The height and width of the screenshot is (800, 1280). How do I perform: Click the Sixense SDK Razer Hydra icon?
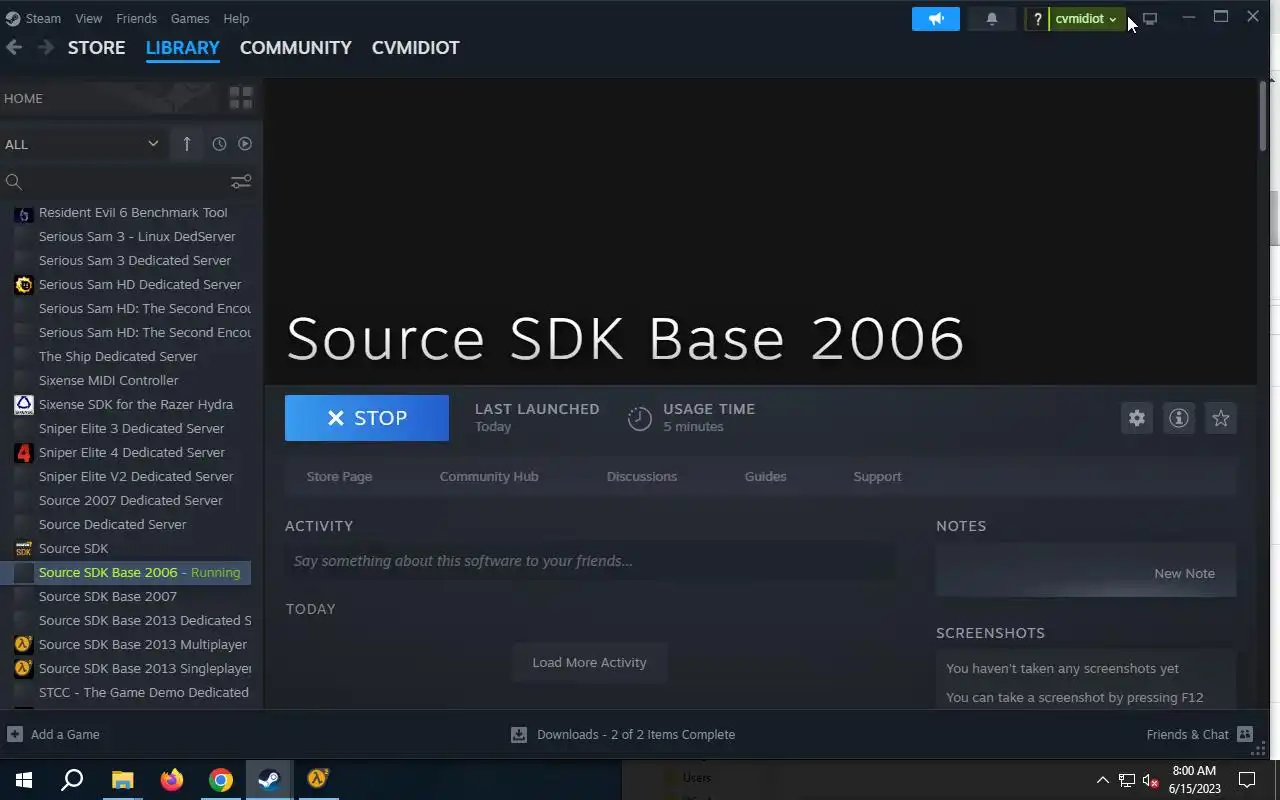point(23,404)
